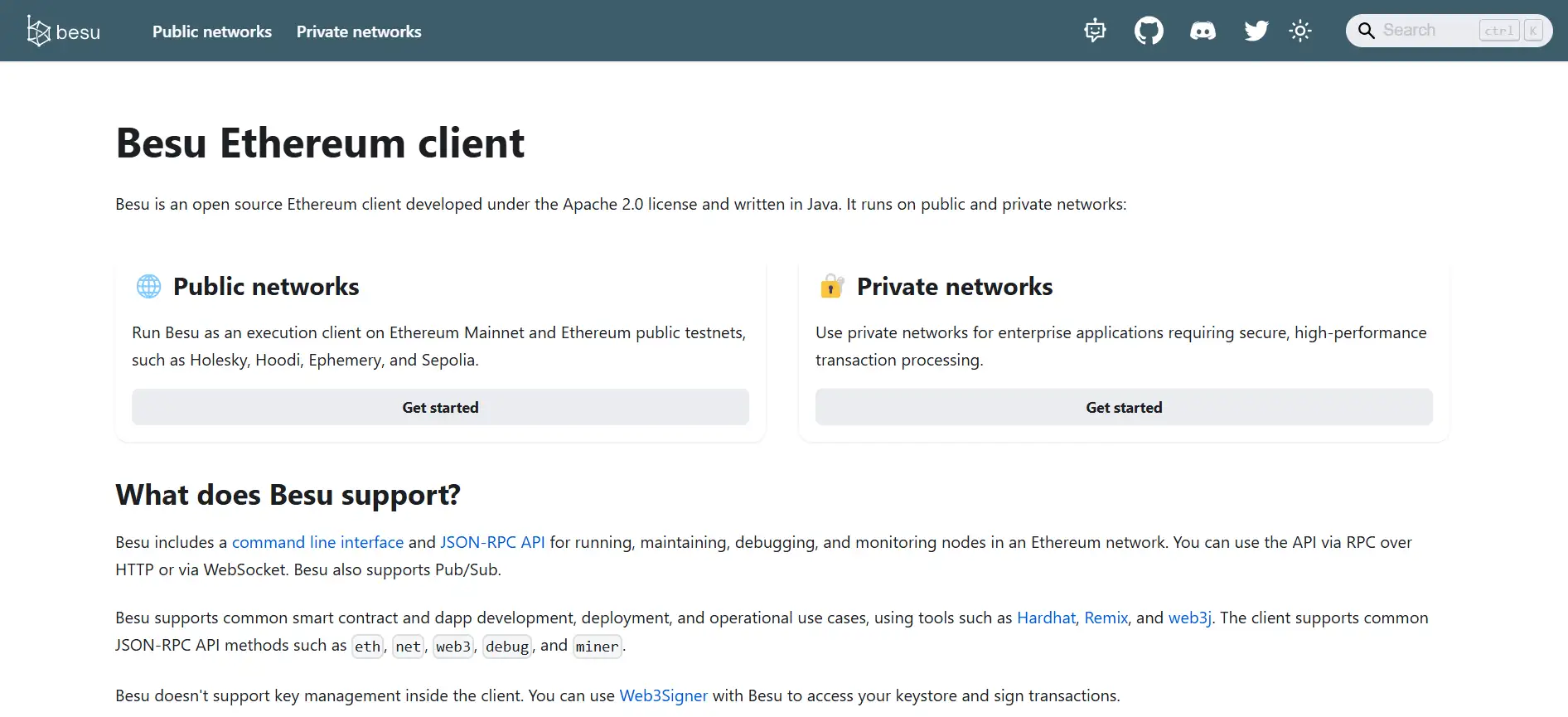Click the Besu logo in the navbar
The width and height of the screenshot is (1568, 717).
(63, 31)
